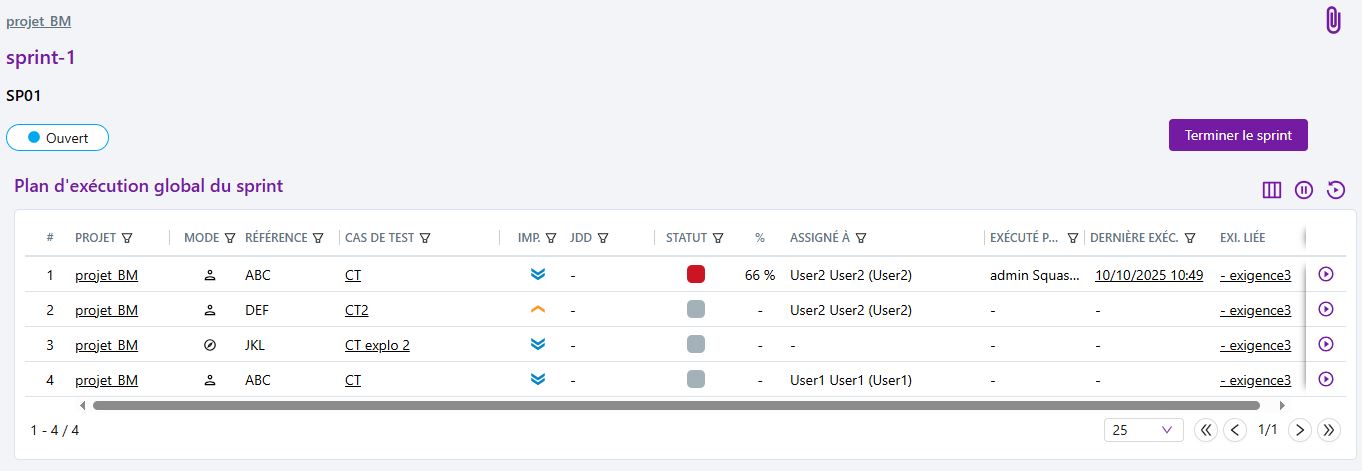
Task: Filter the CAS DE TEST column
Action: pos(425,238)
